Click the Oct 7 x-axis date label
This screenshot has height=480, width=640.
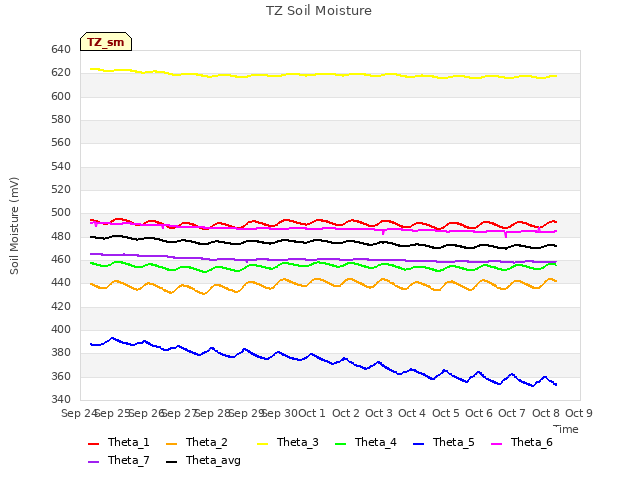click(512, 413)
